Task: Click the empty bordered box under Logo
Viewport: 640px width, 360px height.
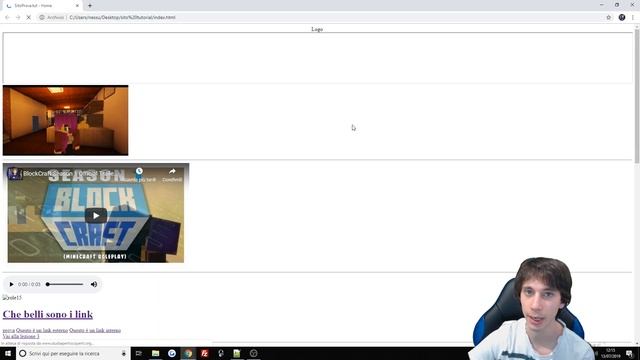Action: pos(318,58)
